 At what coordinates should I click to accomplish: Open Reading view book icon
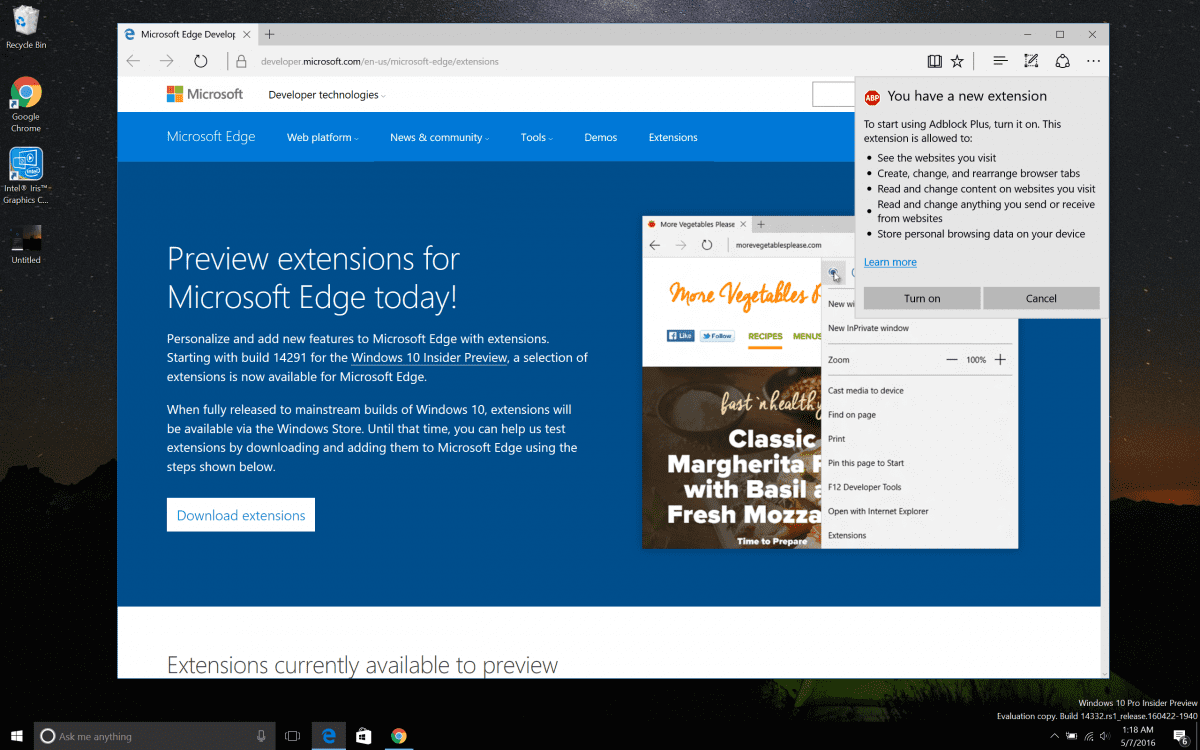(934, 61)
